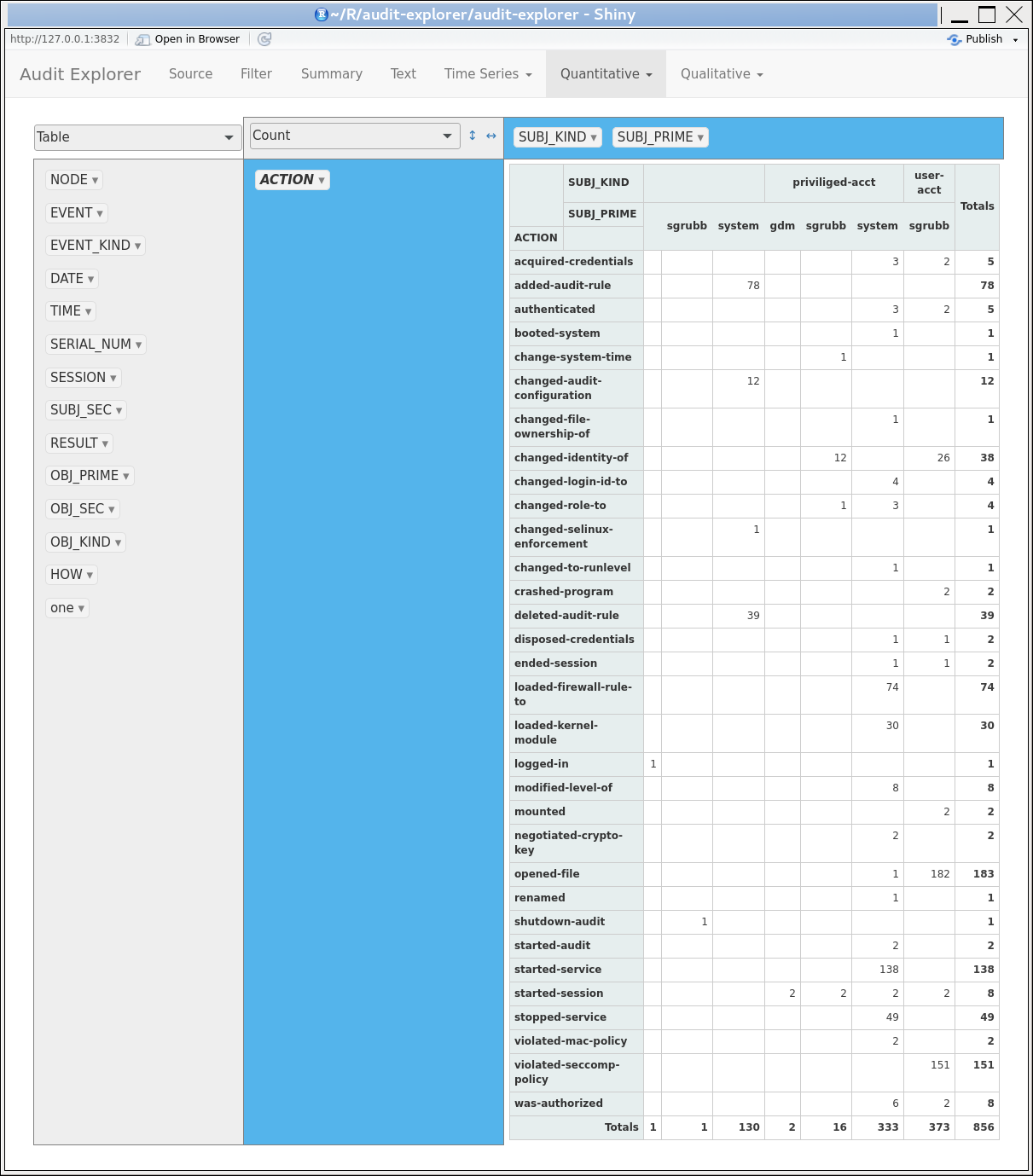Screen dimensions: 1033x1176
Task: Click the 182 cell in opened-file row
Action: 929,874
